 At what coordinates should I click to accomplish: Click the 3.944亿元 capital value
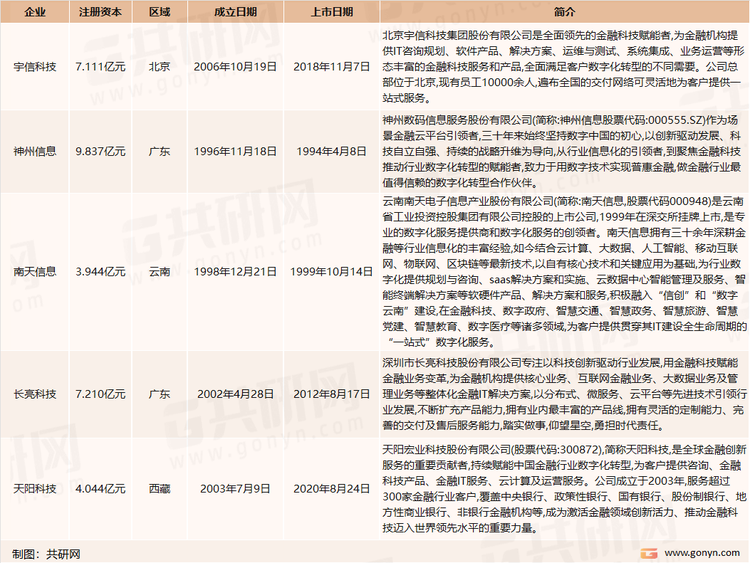point(100,272)
